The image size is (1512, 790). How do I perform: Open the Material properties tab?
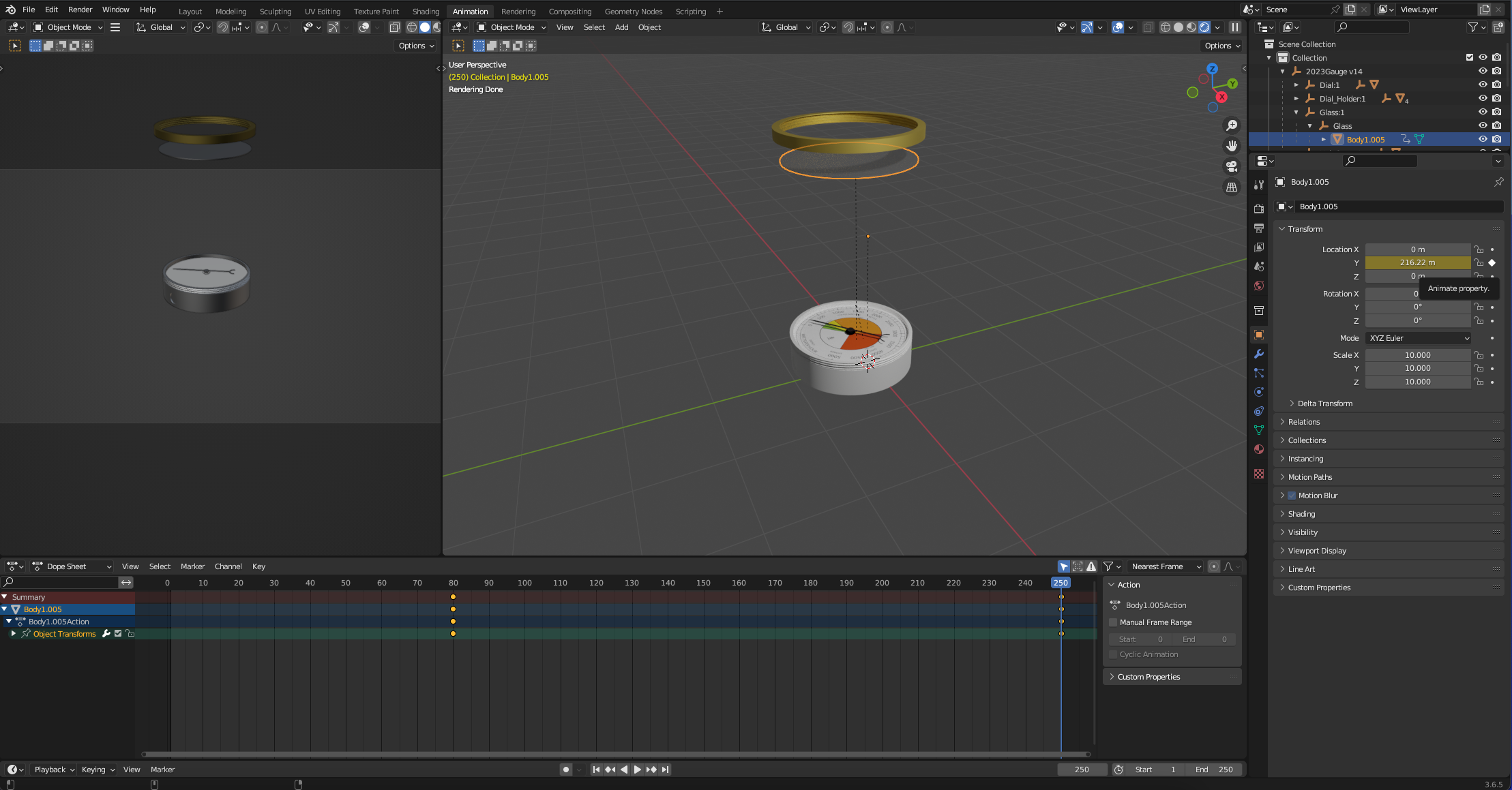pyautogui.click(x=1259, y=449)
